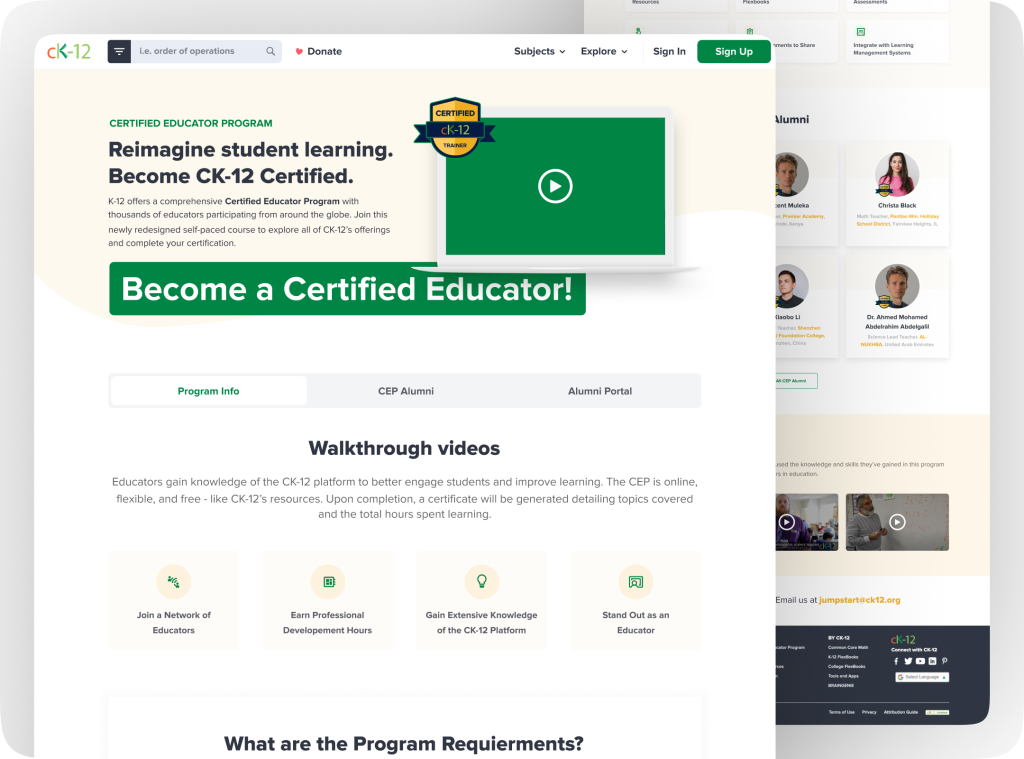Expand the Subjects dropdown
1024x759 pixels.
click(x=539, y=51)
